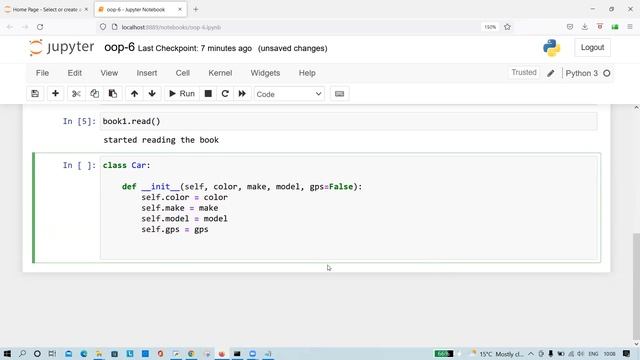Open the Edit menu

[75, 73]
